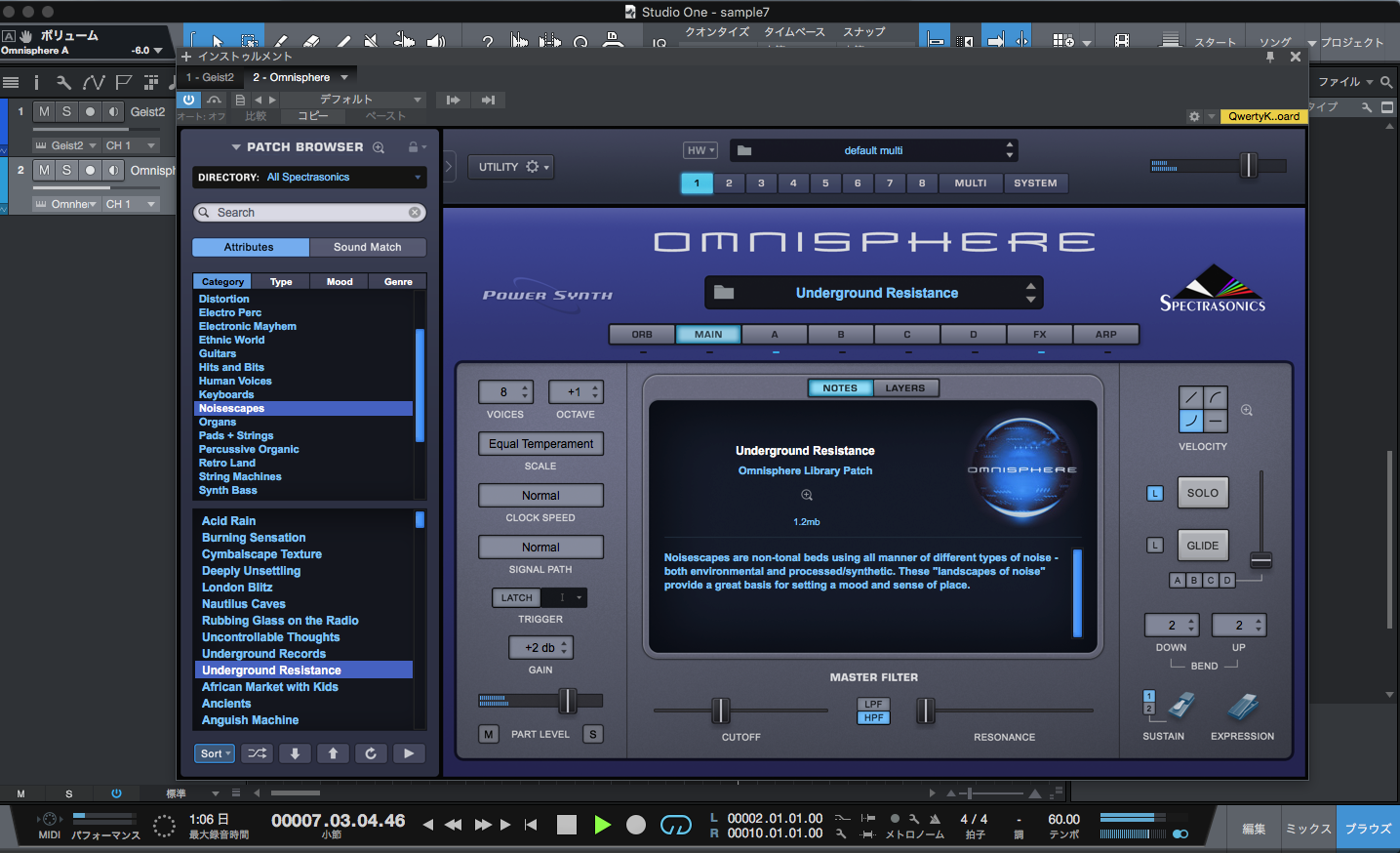Click the lock icon in Patch Browser

[413, 147]
